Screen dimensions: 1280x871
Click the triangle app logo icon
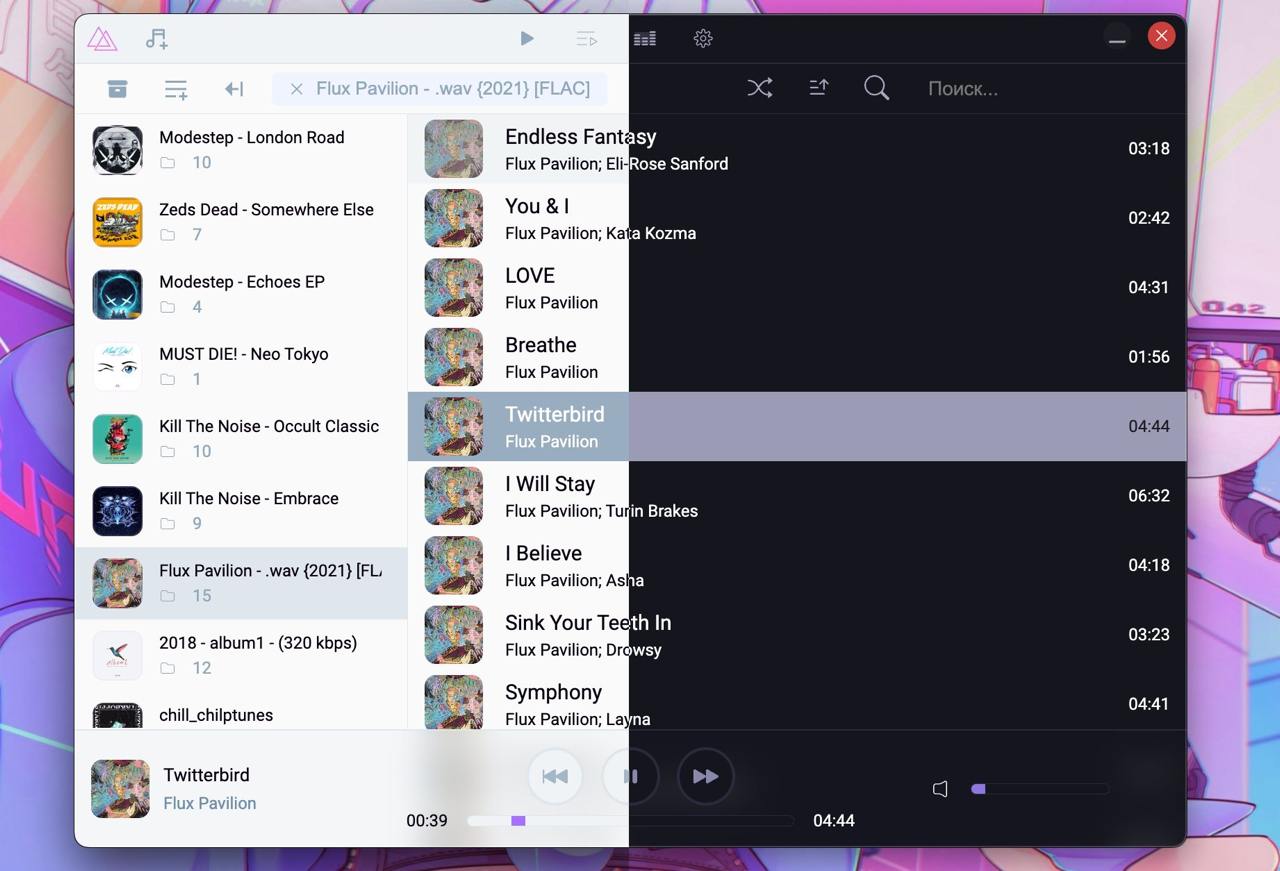(x=102, y=39)
